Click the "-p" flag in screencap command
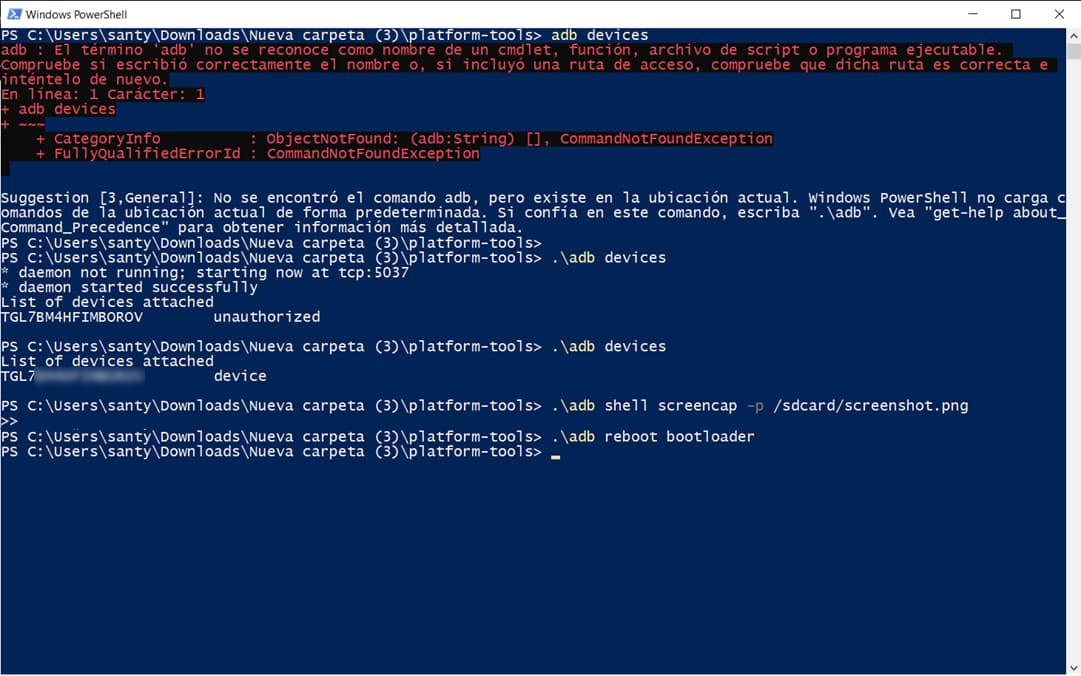 pyautogui.click(x=755, y=406)
